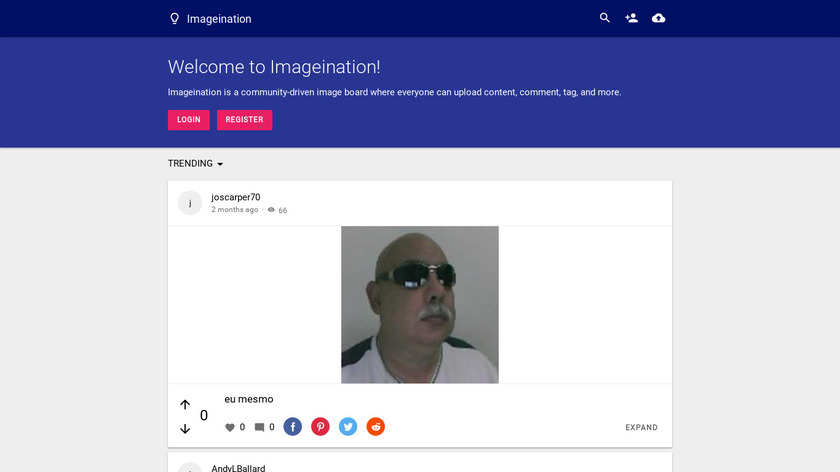This screenshot has width=840, height=472.
Task: Open the bald man photo thumbnail
Action: tap(420, 304)
